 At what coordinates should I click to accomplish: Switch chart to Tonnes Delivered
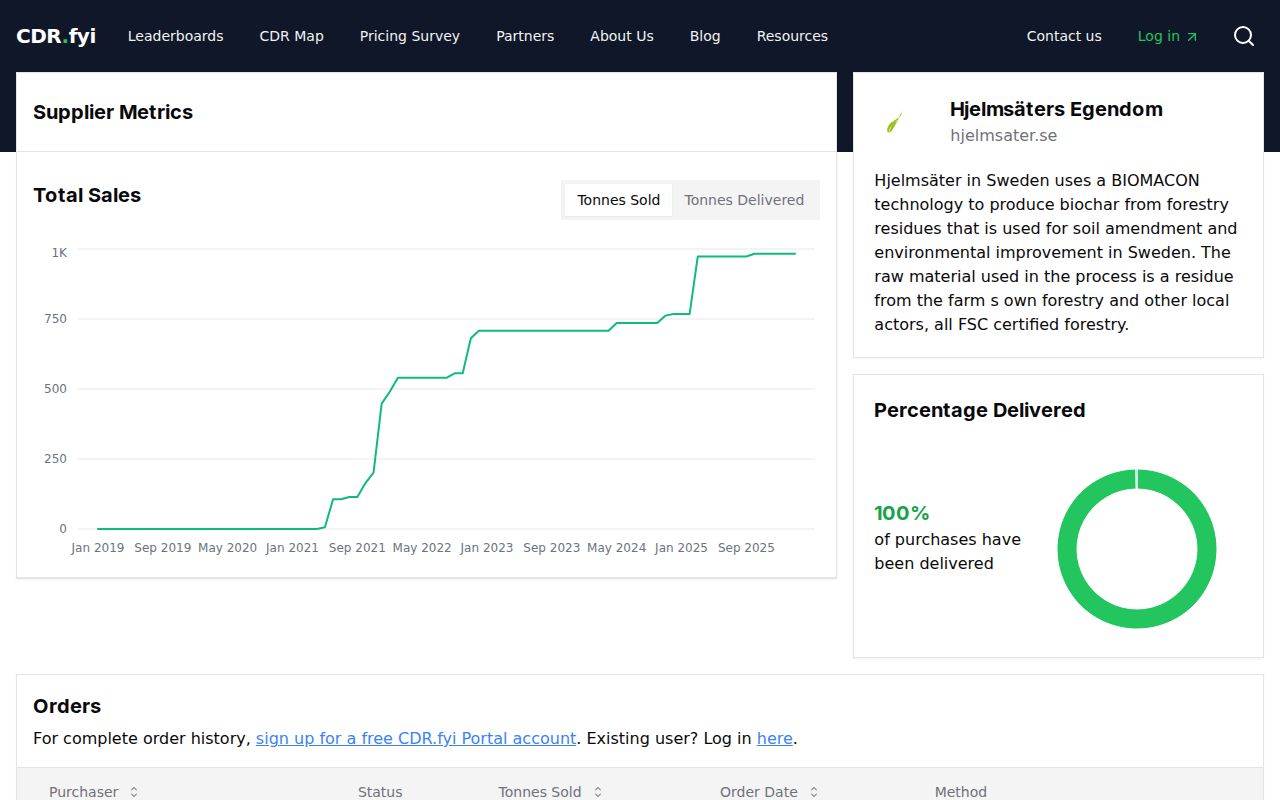[744, 200]
